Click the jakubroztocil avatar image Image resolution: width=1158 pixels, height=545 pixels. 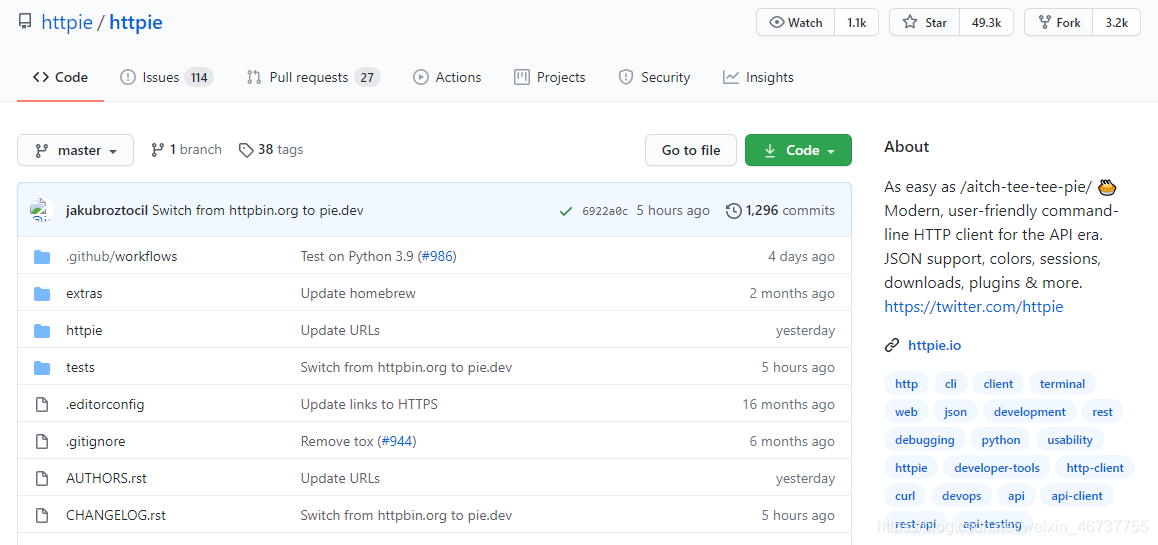click(x=41, y=210)
